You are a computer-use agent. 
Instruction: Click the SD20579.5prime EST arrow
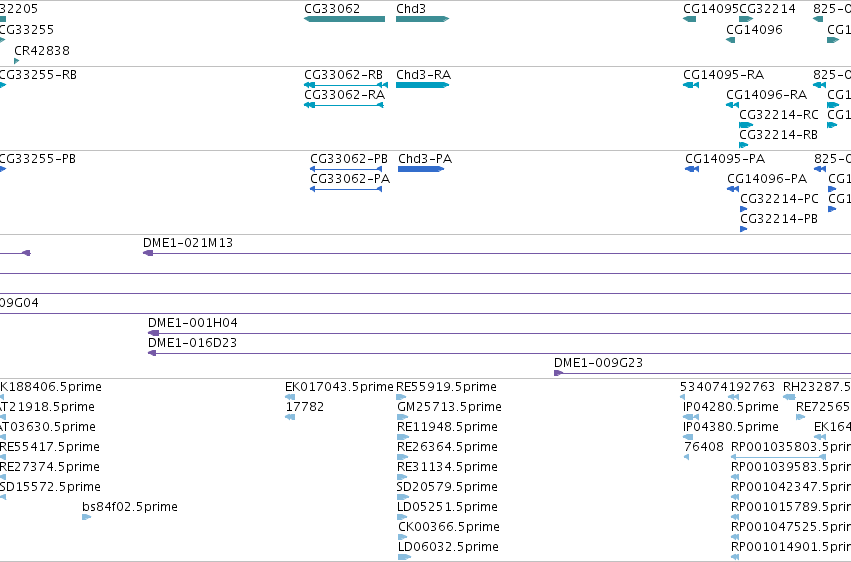403,497
